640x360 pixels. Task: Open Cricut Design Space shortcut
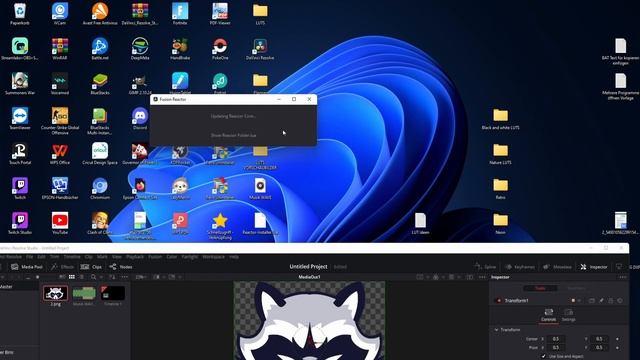coord(100,153)
